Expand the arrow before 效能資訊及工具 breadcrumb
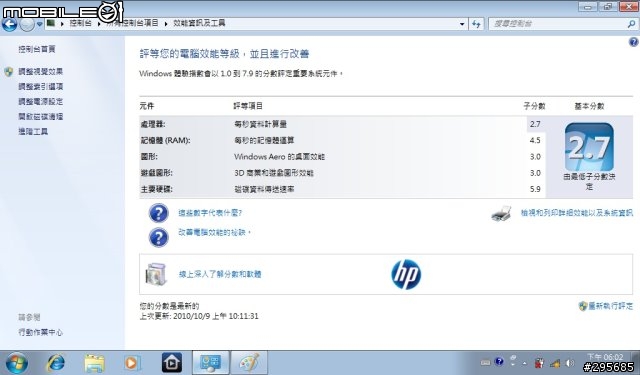The width and height of the screenshot is (640, 375). (x=166, y=24)
